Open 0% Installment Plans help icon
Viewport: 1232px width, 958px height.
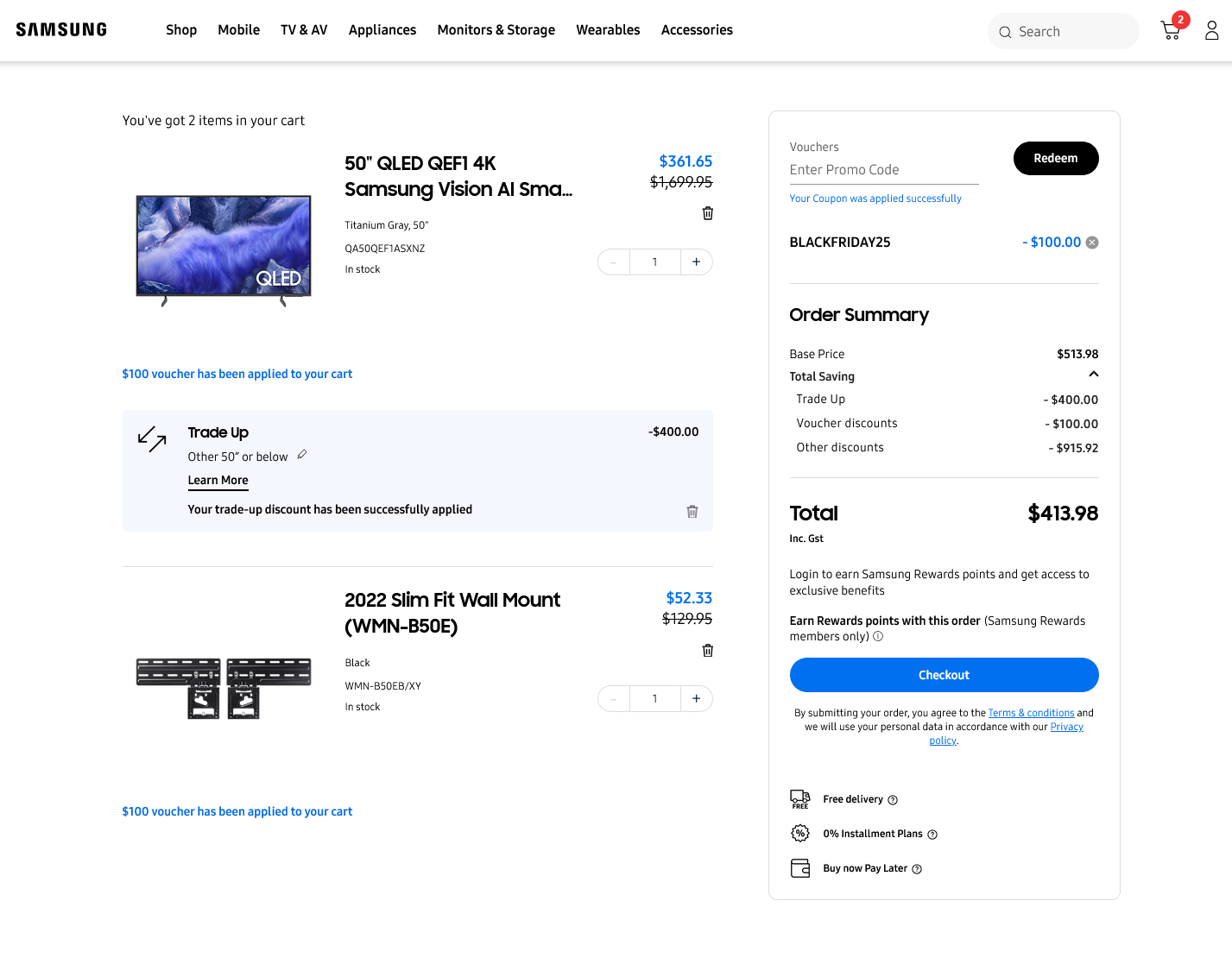tap(932, 835)
